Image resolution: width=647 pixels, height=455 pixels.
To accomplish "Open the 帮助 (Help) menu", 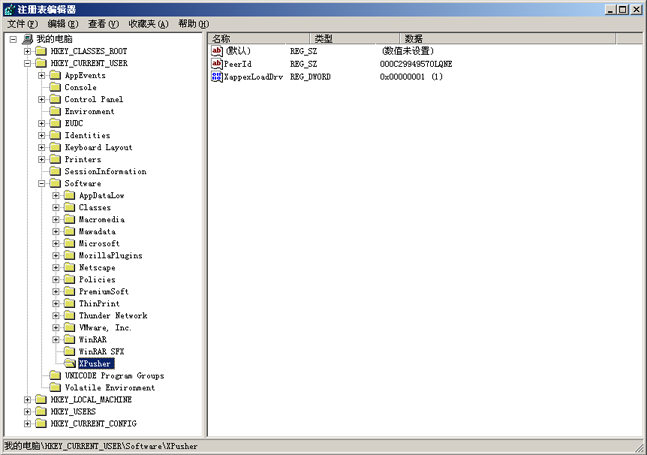I will click(x=194, y=24).
